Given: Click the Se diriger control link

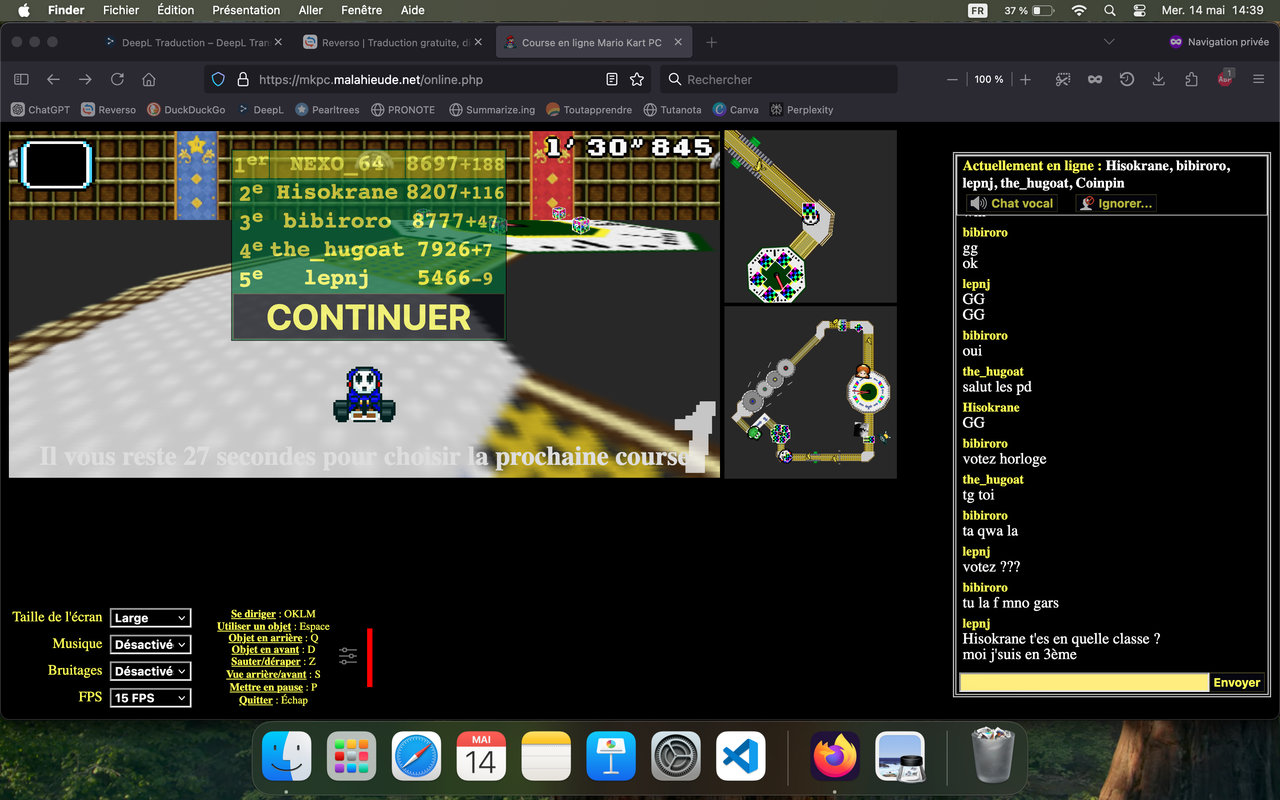Looking at the screenshot, I should point(254,614).
